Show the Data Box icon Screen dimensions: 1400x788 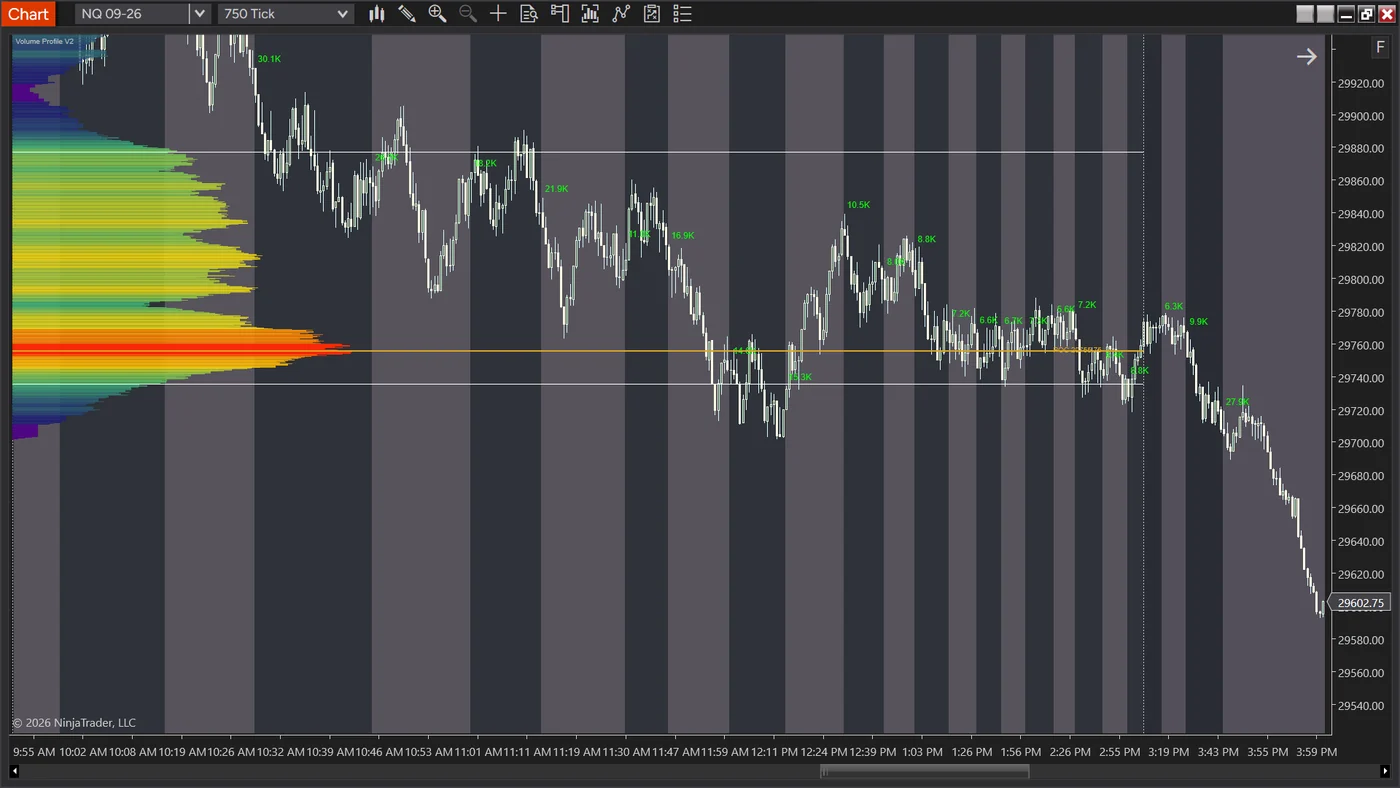(529, 14)
